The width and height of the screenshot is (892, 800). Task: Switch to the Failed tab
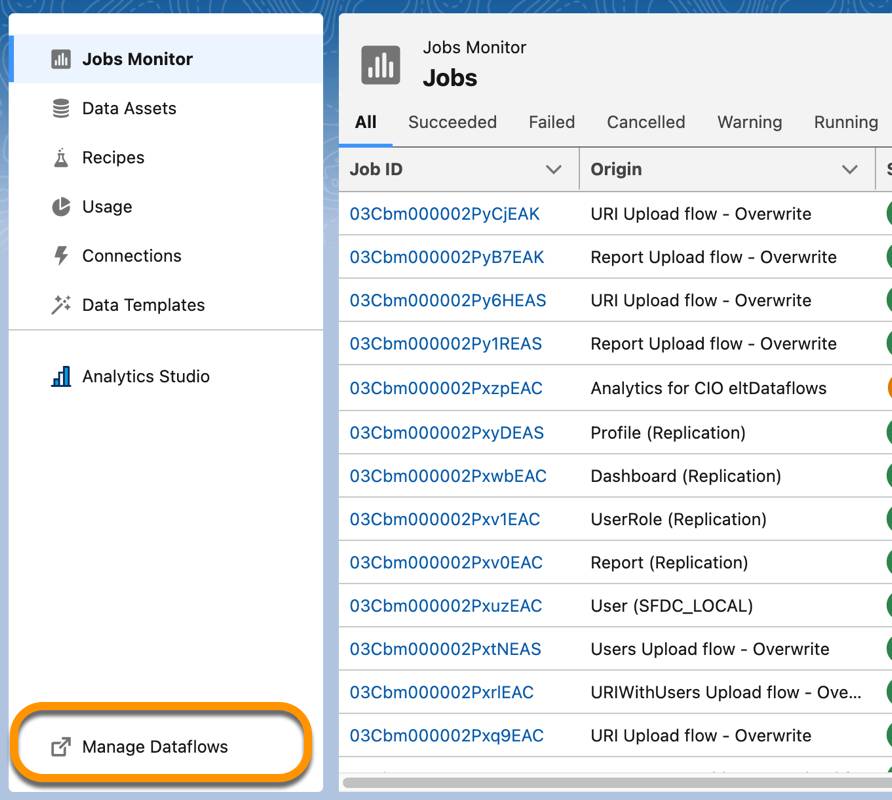tap(551, 122)
